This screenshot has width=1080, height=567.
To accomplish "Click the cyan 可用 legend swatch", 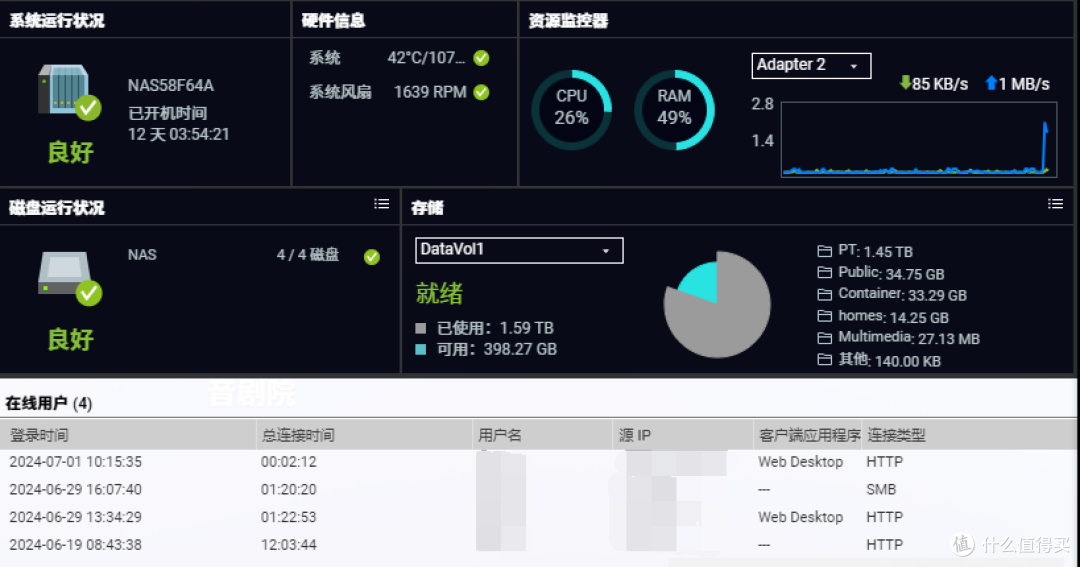I will [x=421, y=349].
